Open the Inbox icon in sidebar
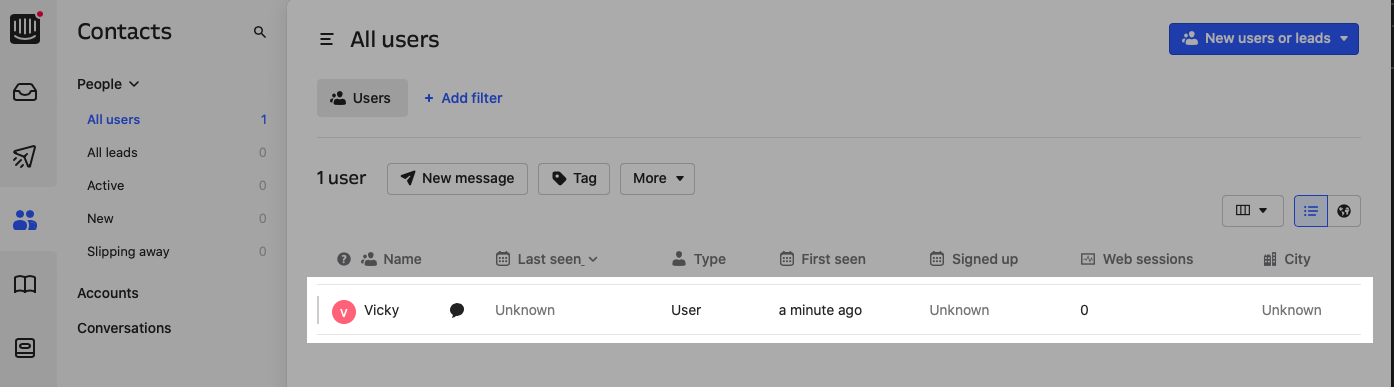 [x=25, y=93]
